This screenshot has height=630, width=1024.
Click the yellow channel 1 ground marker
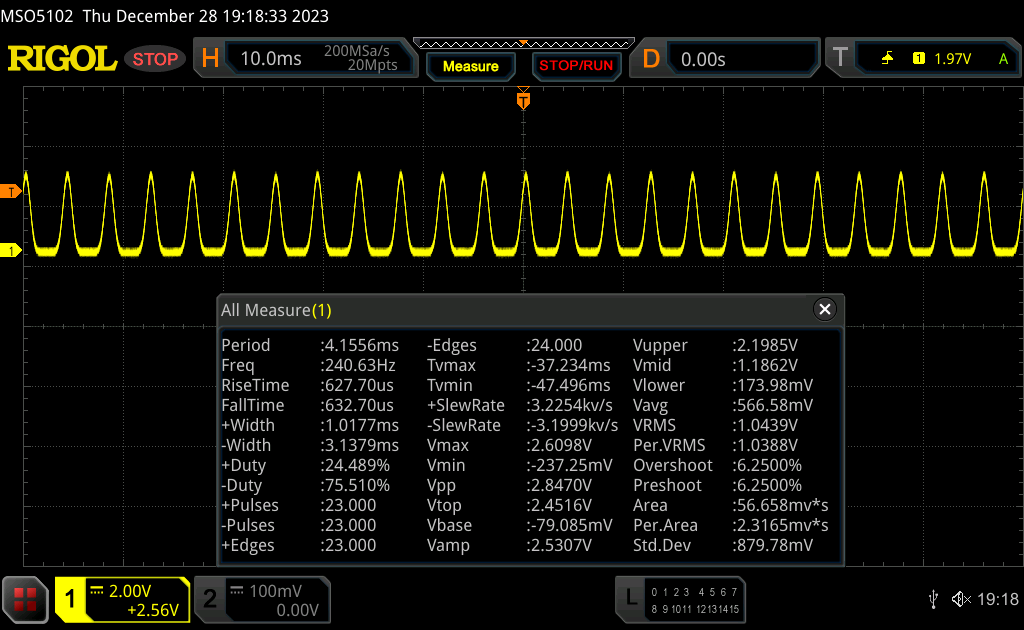tap(10, 250)
